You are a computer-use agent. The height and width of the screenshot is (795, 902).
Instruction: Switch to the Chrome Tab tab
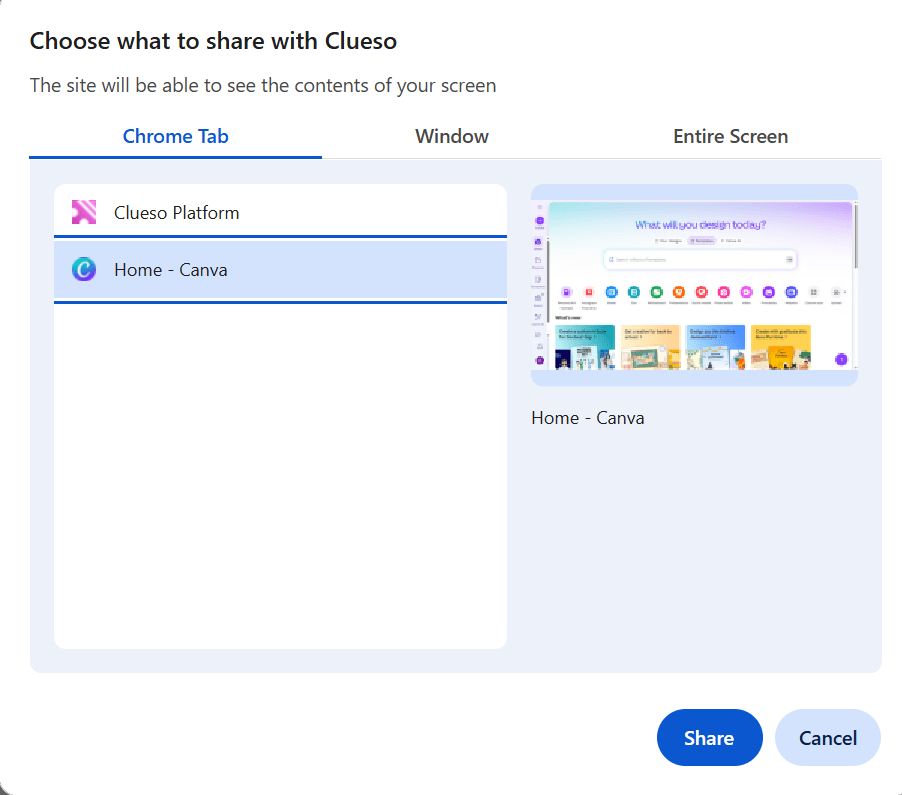[x=175, y=136]
